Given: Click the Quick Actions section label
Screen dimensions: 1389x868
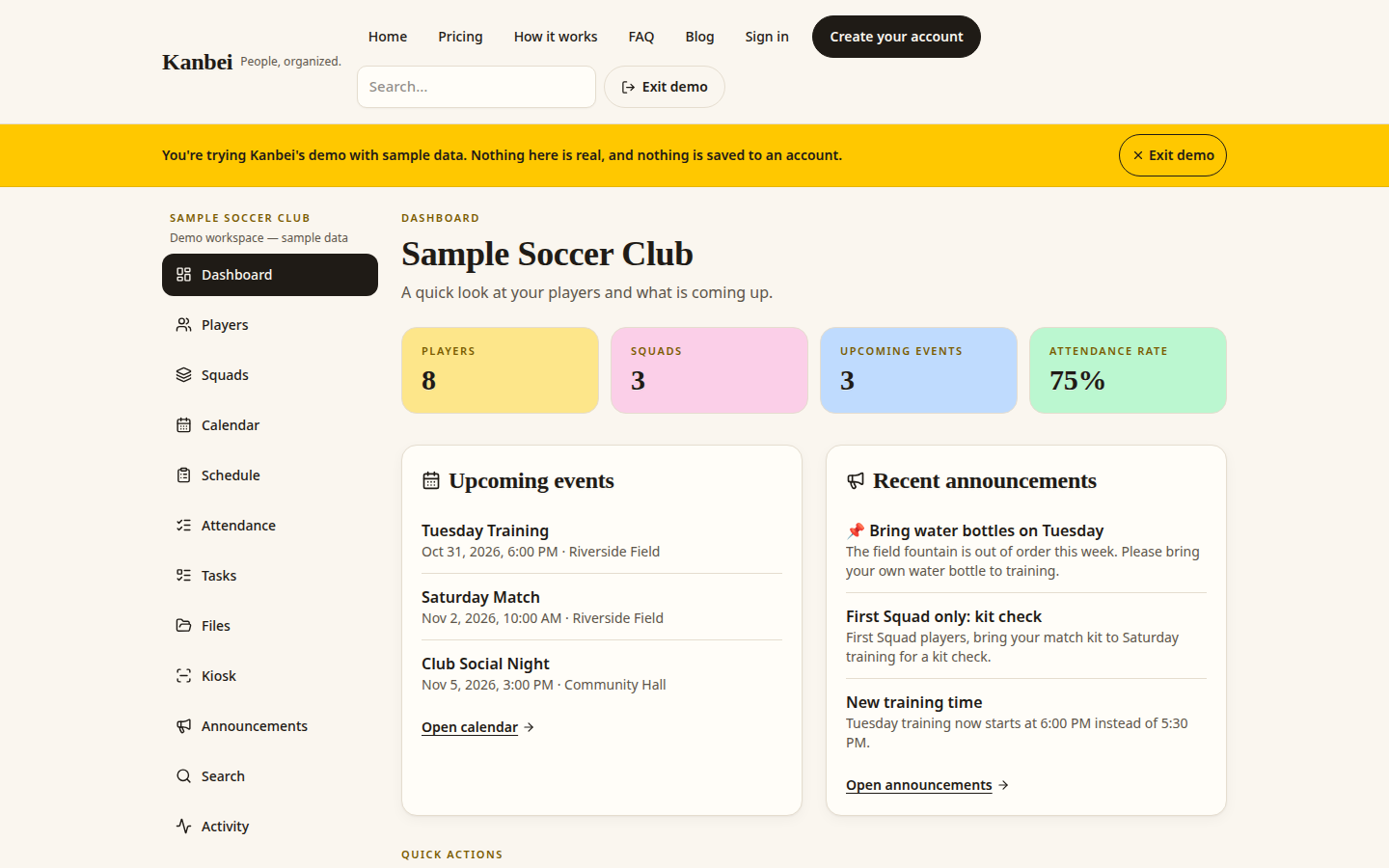Looking at the screenshot, I should [451, 854].
